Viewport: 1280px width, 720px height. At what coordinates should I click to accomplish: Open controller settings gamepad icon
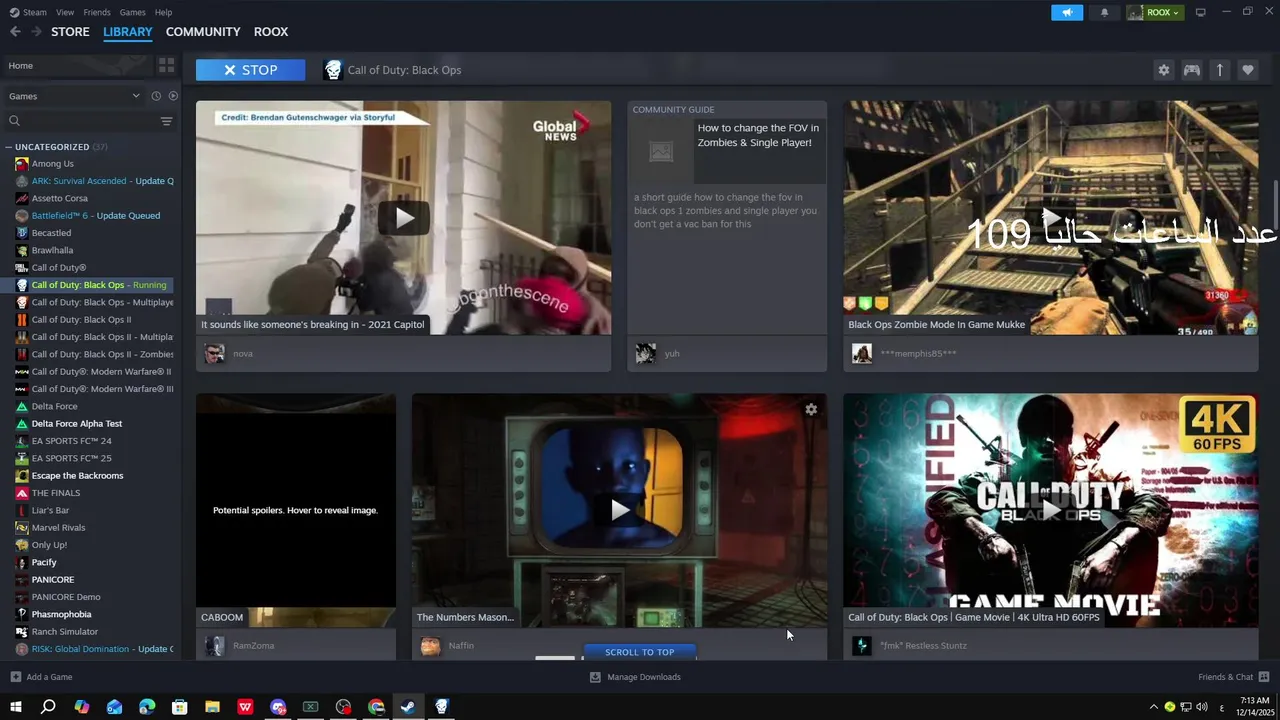pos(1192,70)
